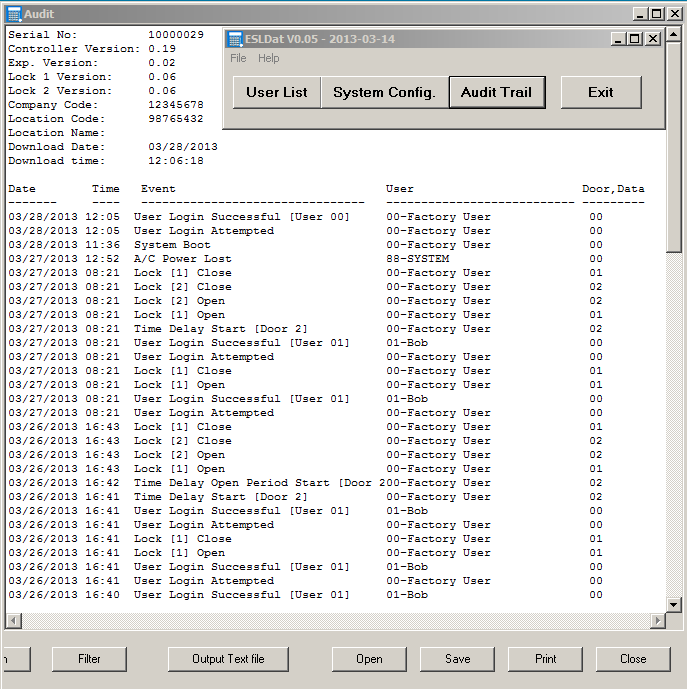Image resolution: width=687 pixels, height=689 pixels.
Task: Click the bottom Close button
Action: [x=632, y=659]
